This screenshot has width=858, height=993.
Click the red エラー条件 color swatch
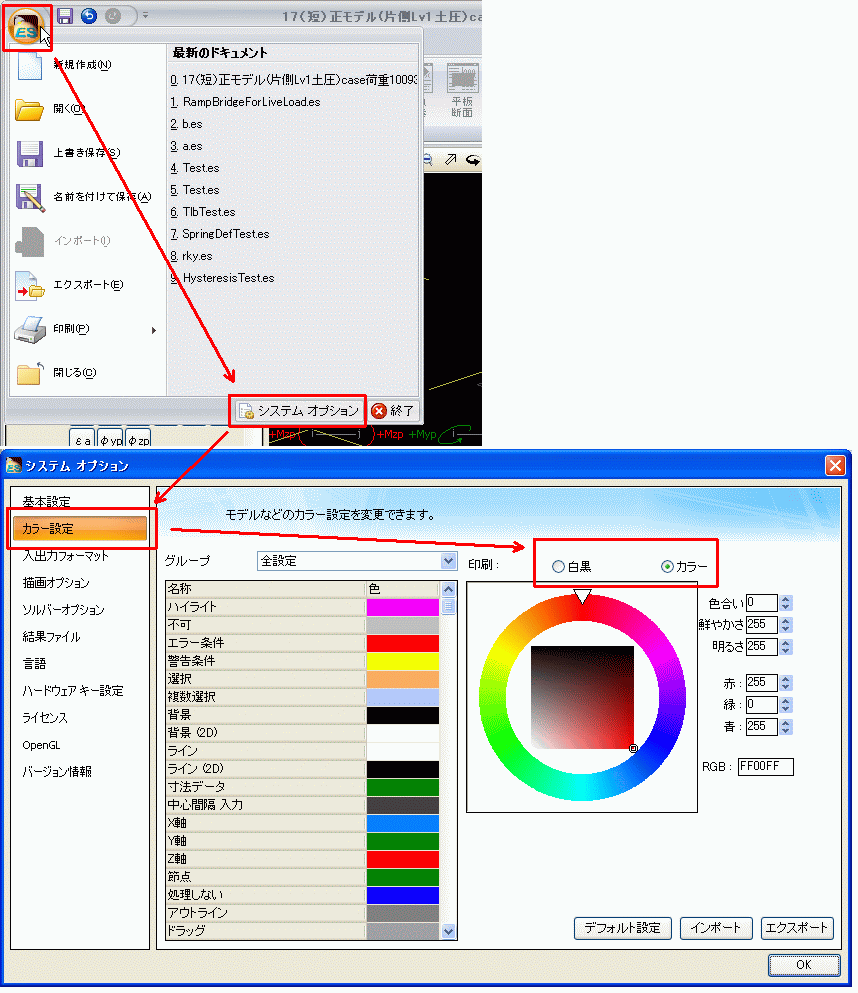tap(403, 643)
